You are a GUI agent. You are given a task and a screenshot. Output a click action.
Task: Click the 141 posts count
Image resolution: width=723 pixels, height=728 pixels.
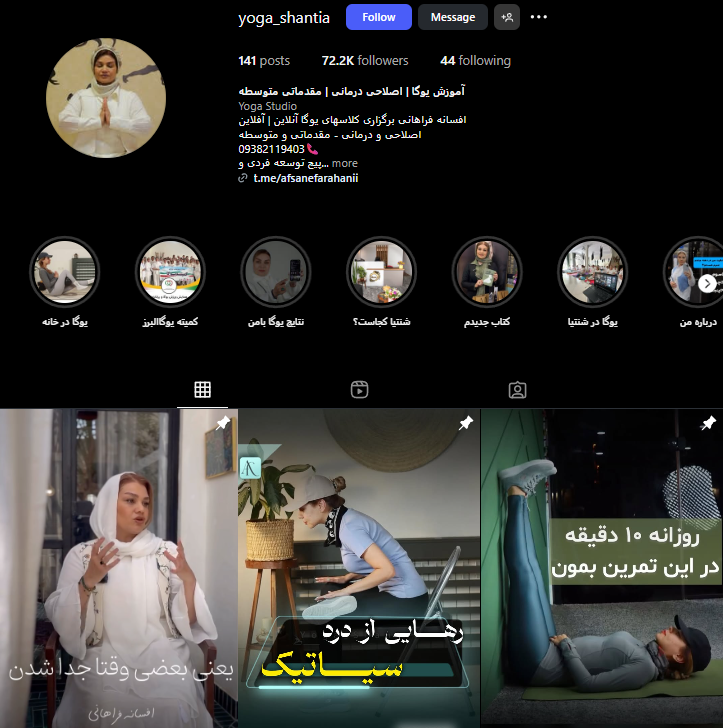tap(264, 61)
